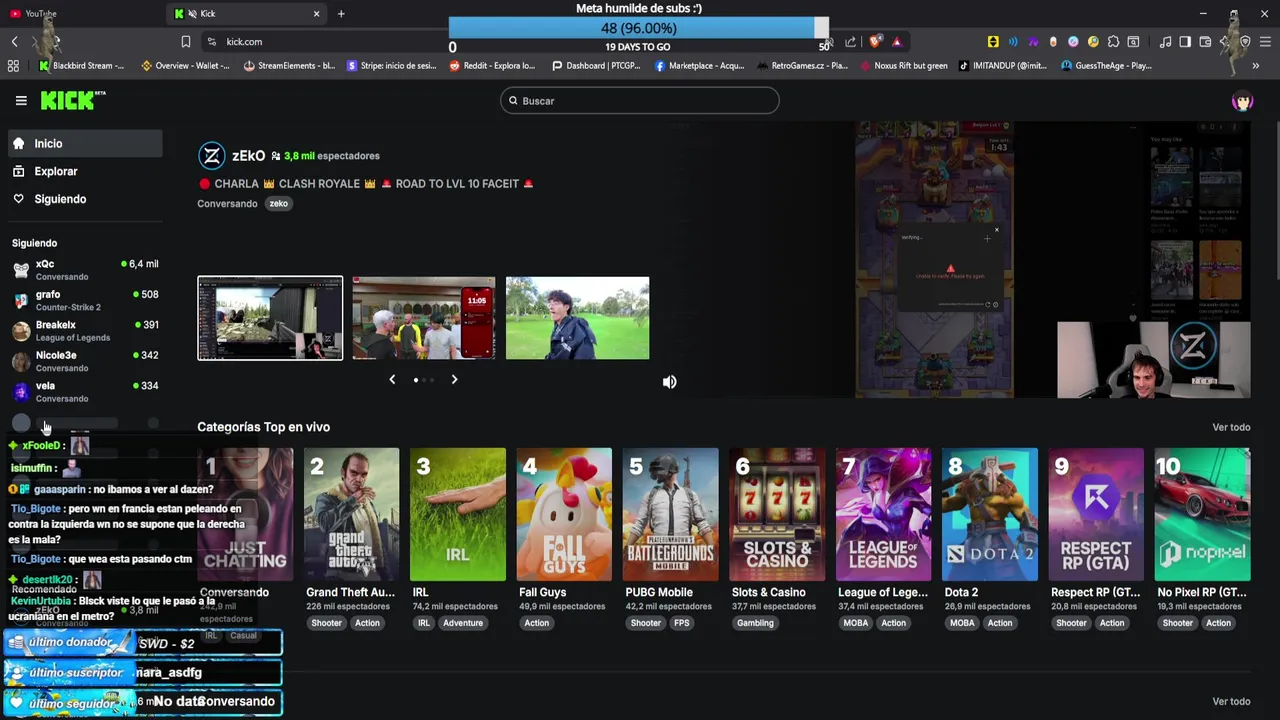Open the Grand Theft Auto category card
Viewport: 1280px width, 720px height.
351,515
